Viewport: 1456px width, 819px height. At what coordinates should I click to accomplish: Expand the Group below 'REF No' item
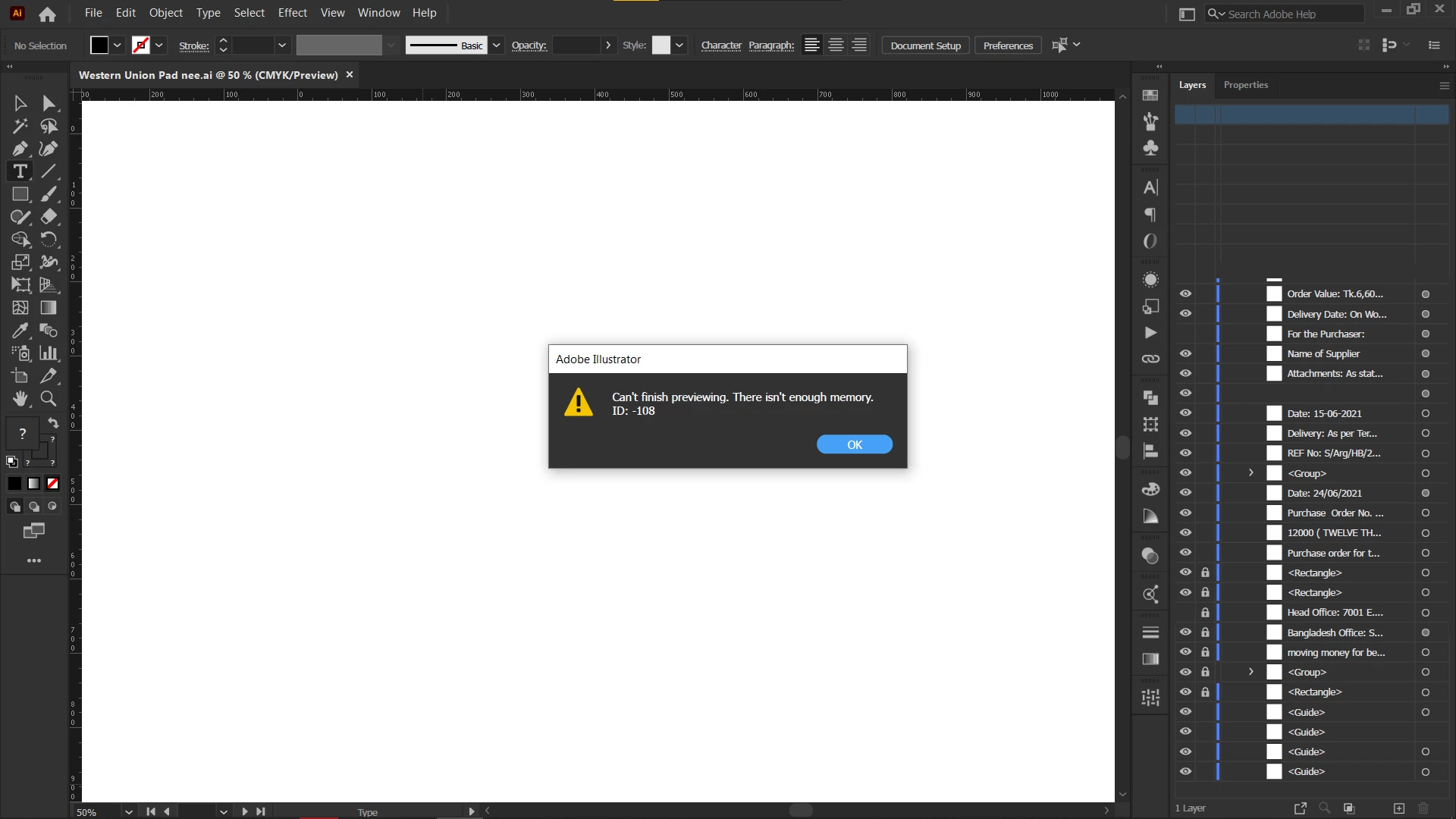(x=1251, y=473)
